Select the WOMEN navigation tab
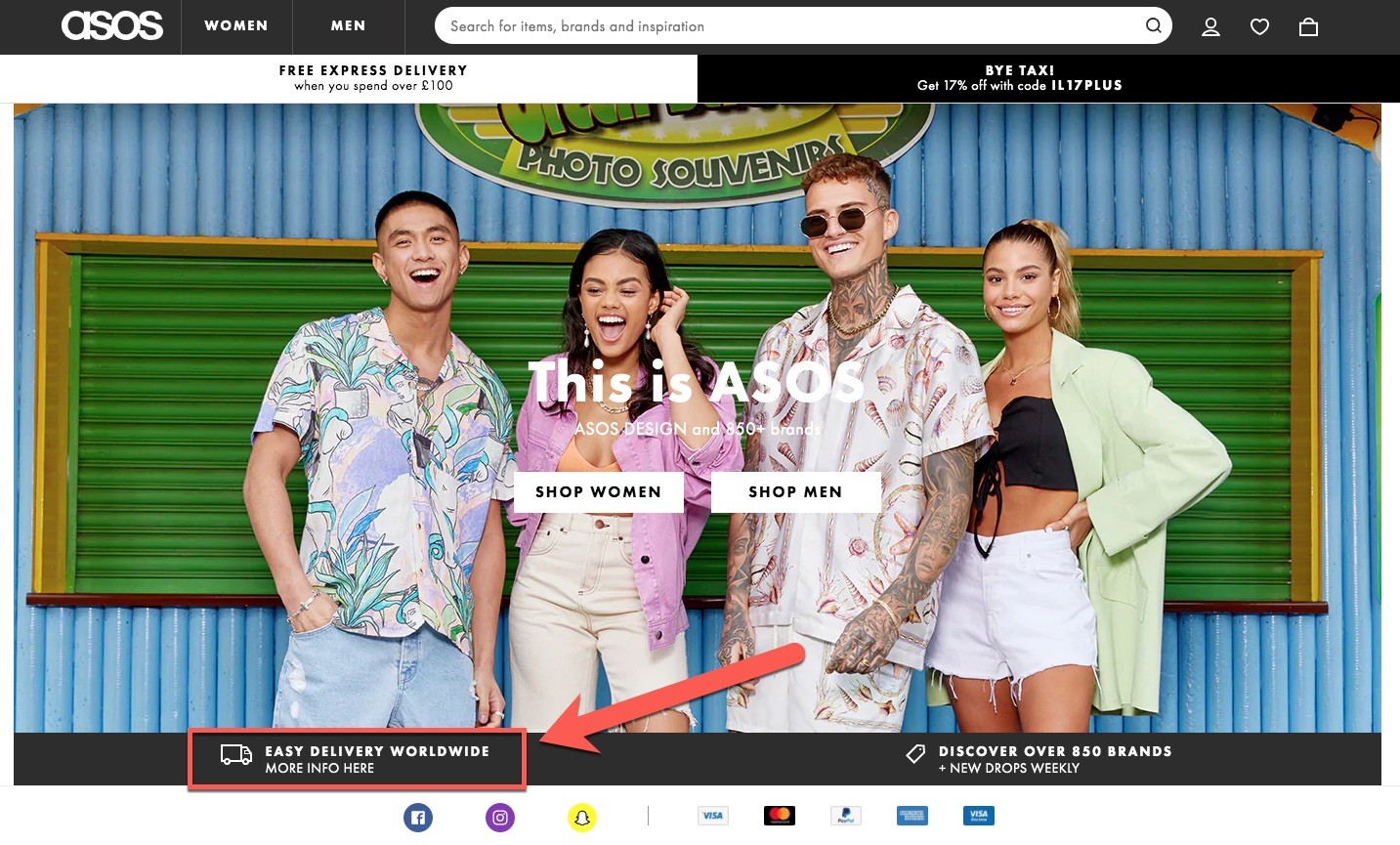The image size is (1400, 845). [236, 26]
